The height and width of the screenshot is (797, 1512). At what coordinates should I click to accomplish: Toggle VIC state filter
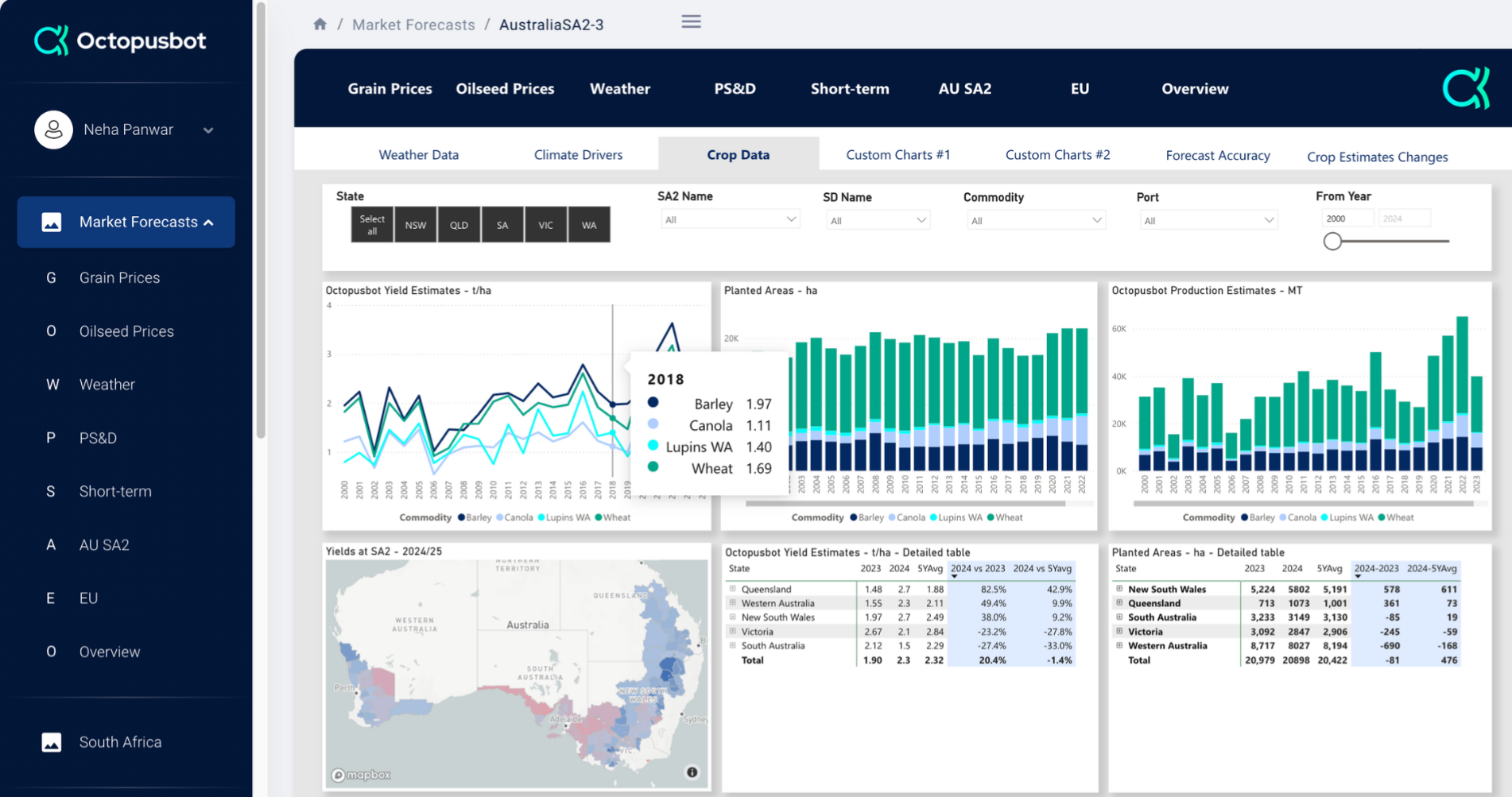click(545, 225)
